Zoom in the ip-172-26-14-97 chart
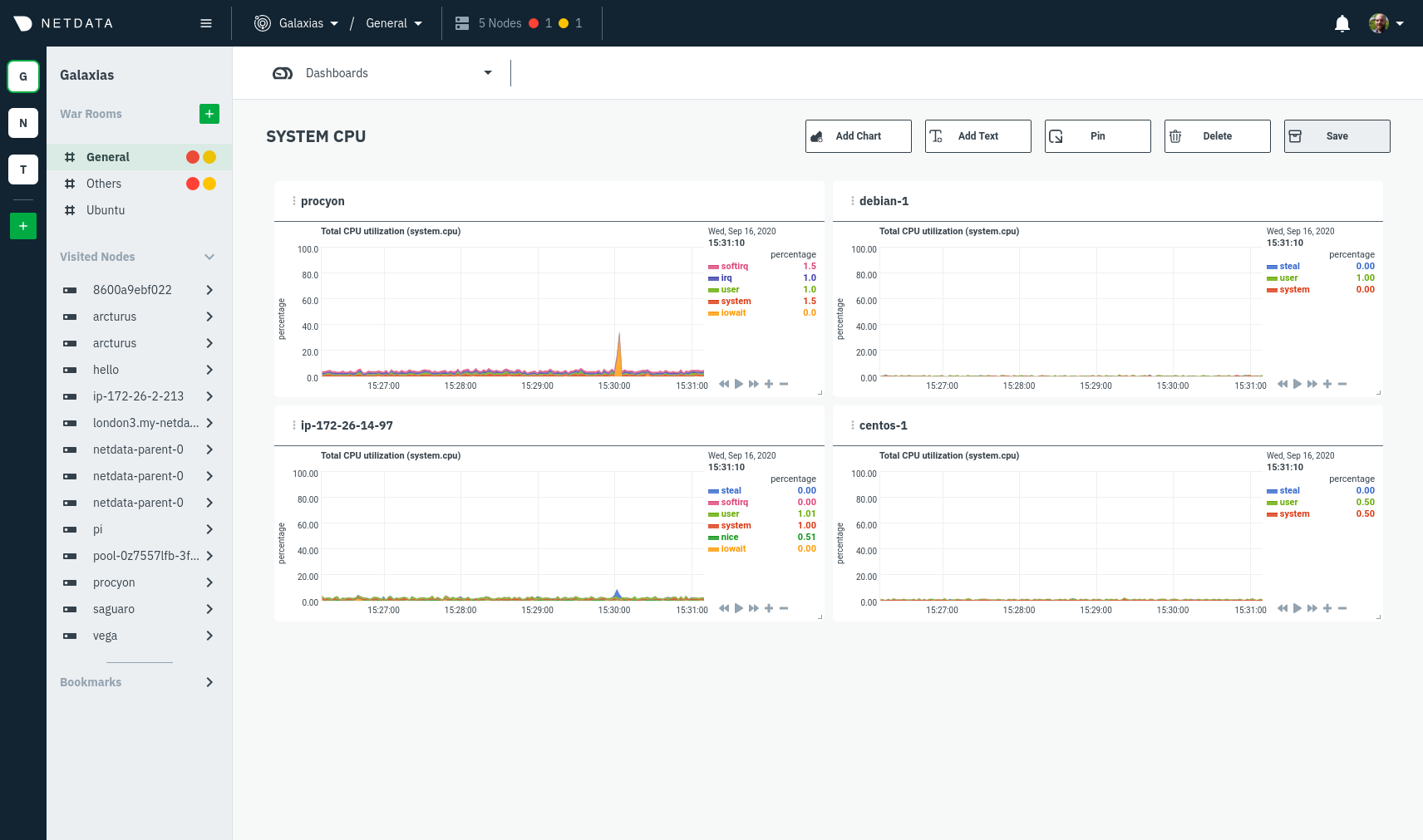1423x840 pixels. point(769,608)
